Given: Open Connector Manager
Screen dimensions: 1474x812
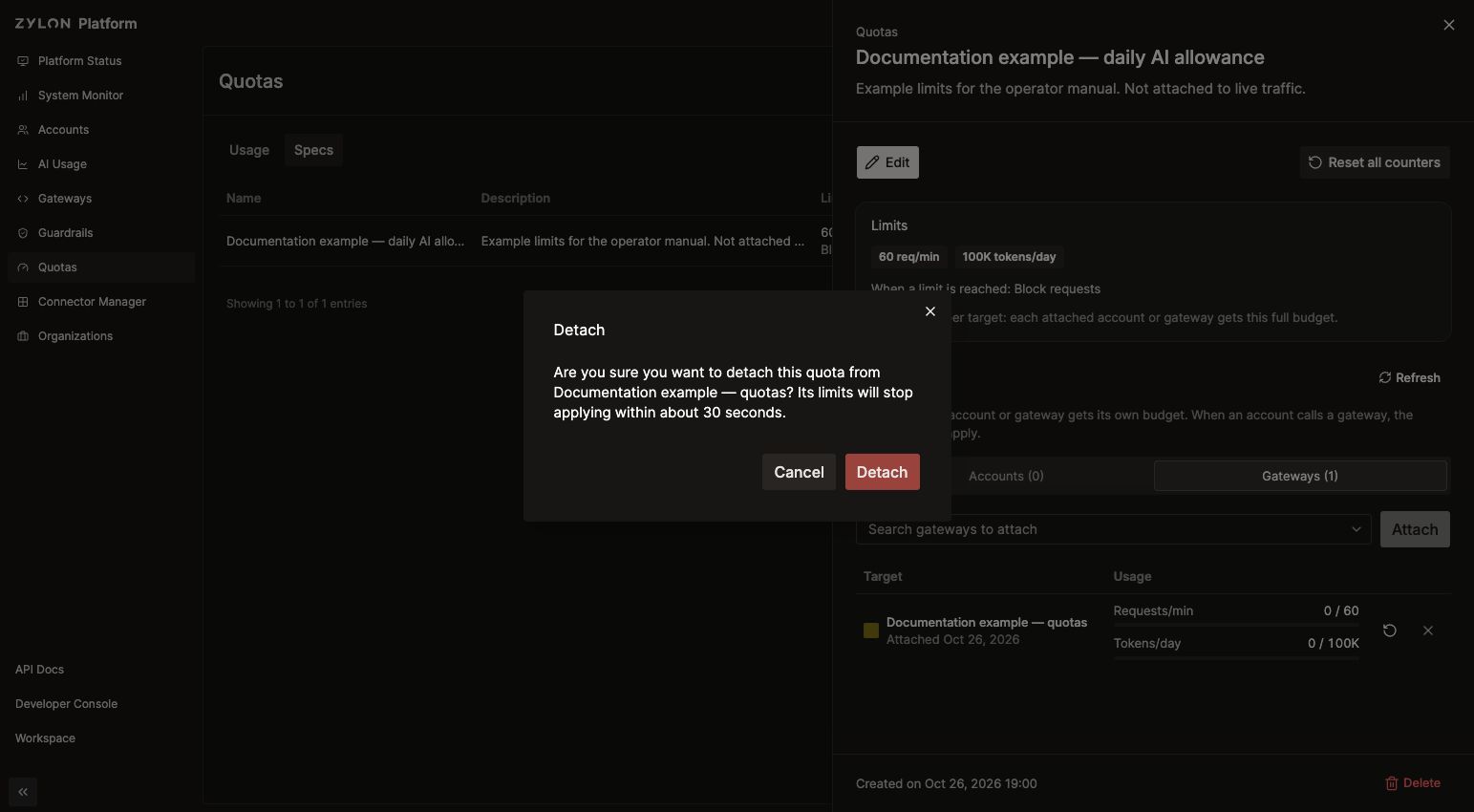Looking at the screenshot, I should point(101,302).
